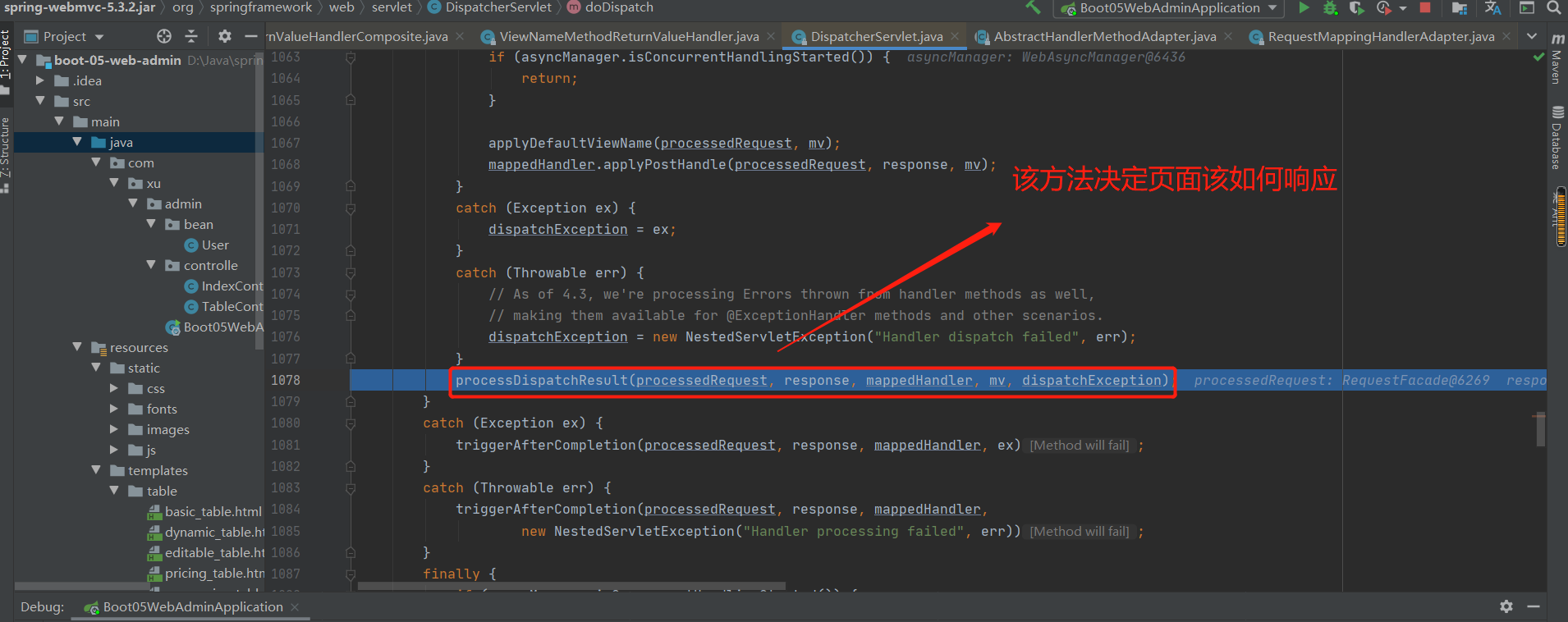This screenshot has width=1568, height=622.
Task: Click the triggerAfterCompletion call on line 1081
Action: (x=545, y=445)
